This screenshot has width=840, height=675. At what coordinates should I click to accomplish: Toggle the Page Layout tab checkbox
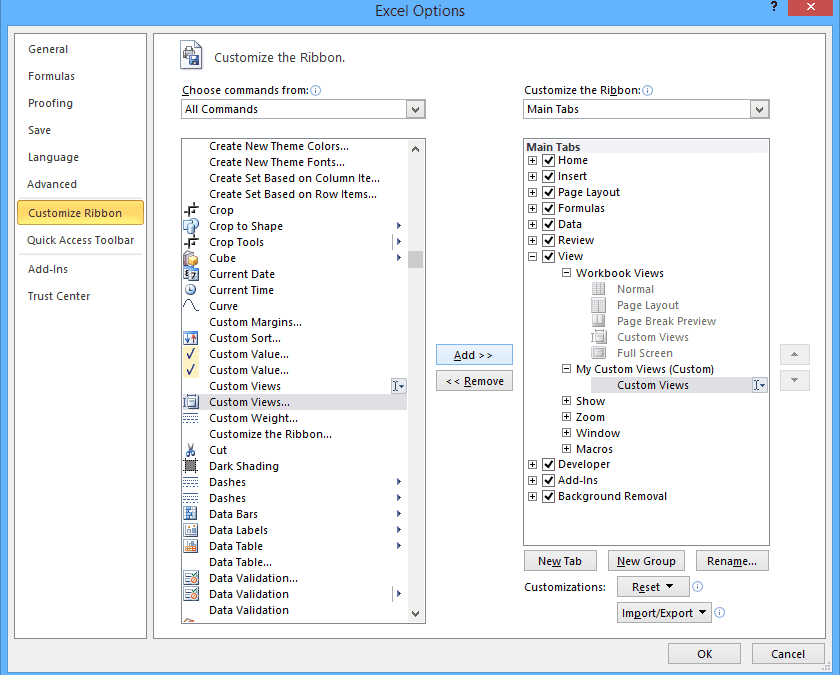coord(548,192)
